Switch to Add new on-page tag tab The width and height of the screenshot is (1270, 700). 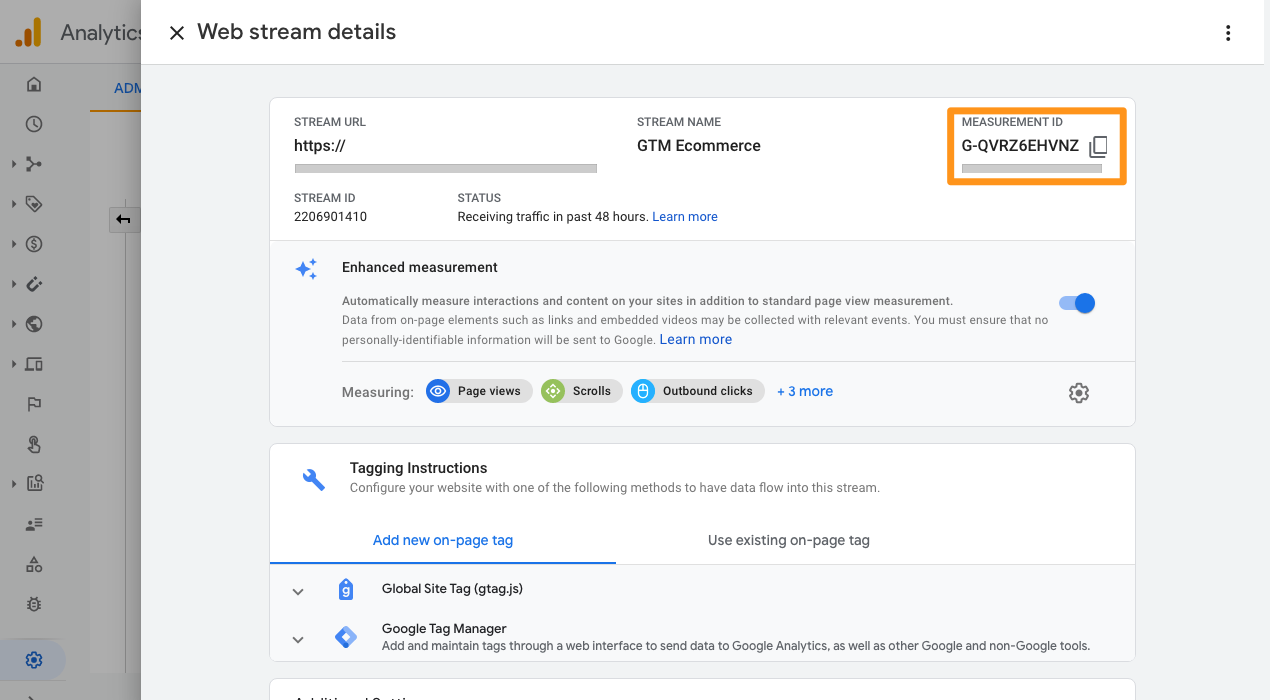click(x=443, y=540)
